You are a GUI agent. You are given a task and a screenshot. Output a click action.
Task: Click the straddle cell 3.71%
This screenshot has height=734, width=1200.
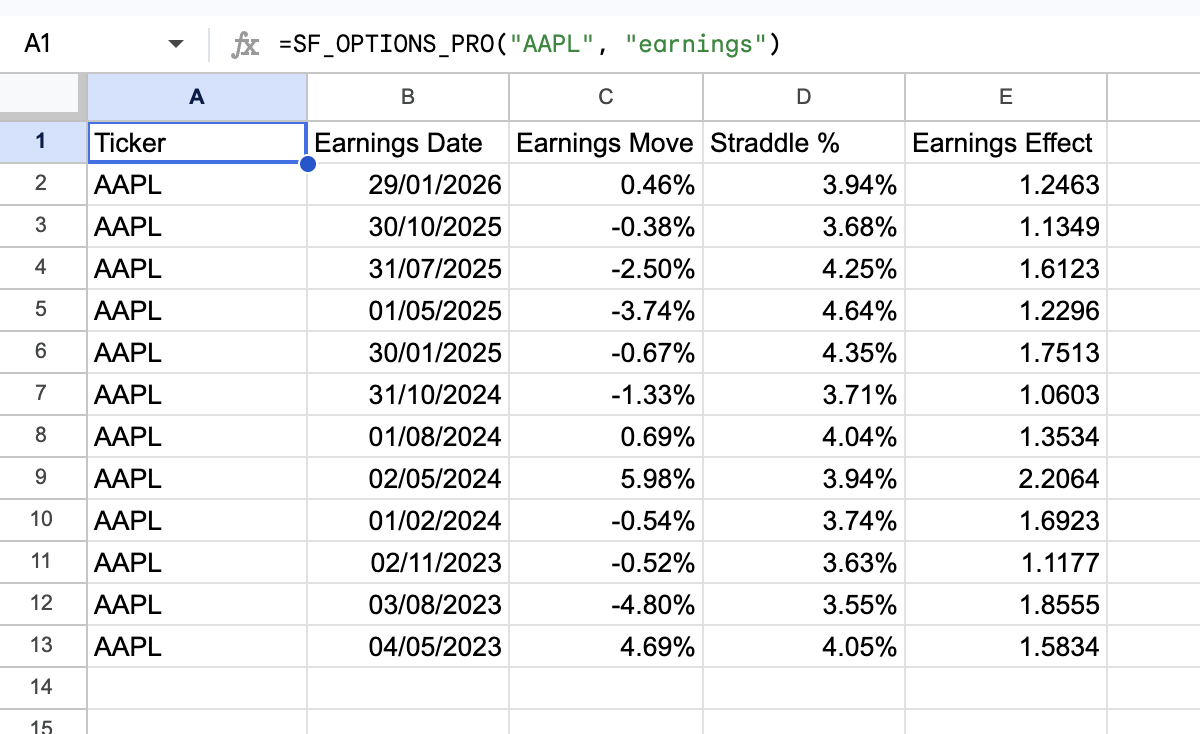804,394
